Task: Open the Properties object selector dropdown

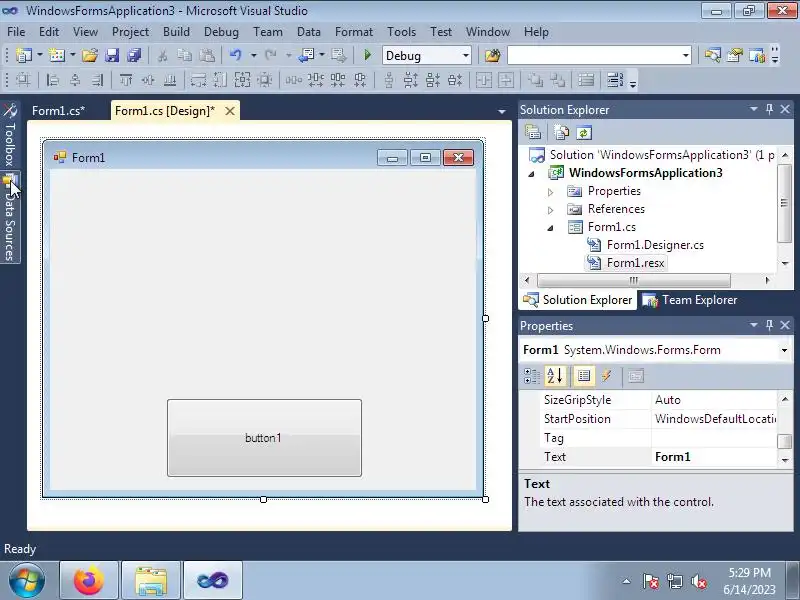Action: click(x=784, y=350)
